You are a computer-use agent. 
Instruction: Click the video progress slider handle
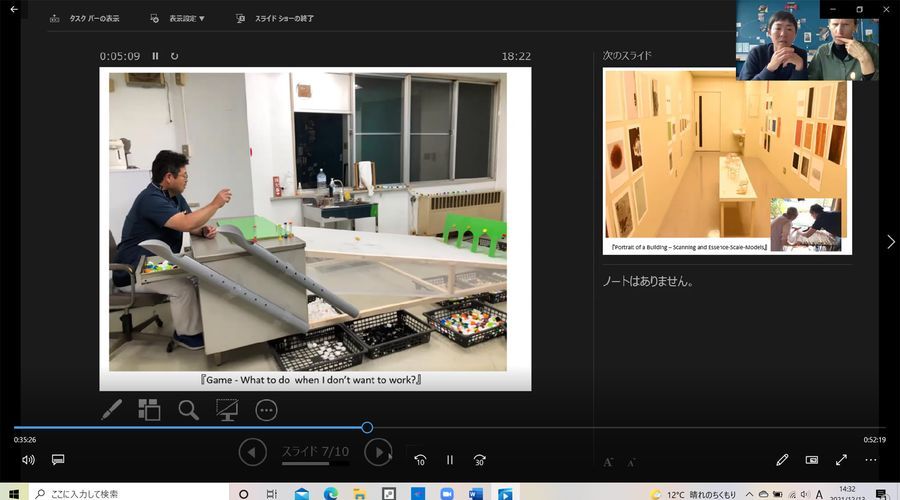(x=367, y=427)
